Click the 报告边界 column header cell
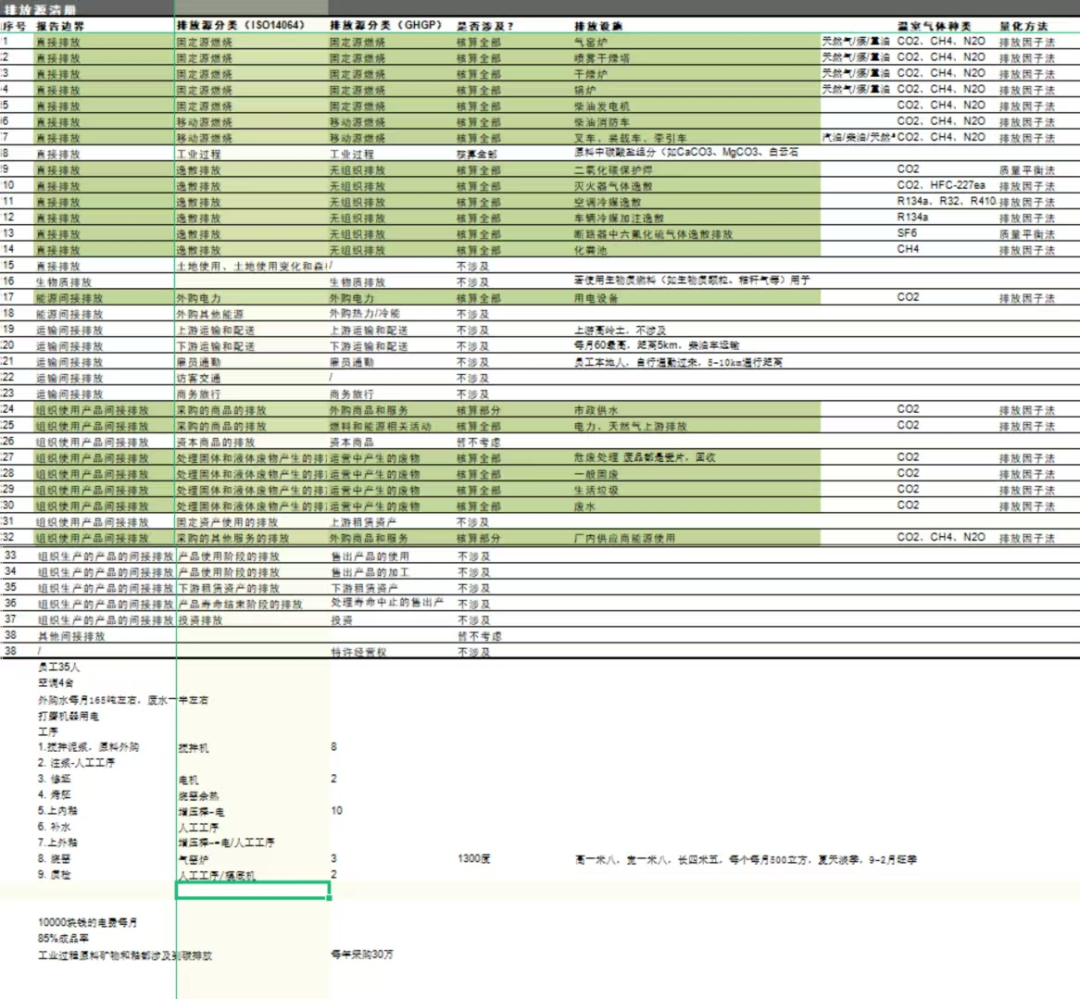The width and height of the screenshot is (1080, 999). coord(60,25)
